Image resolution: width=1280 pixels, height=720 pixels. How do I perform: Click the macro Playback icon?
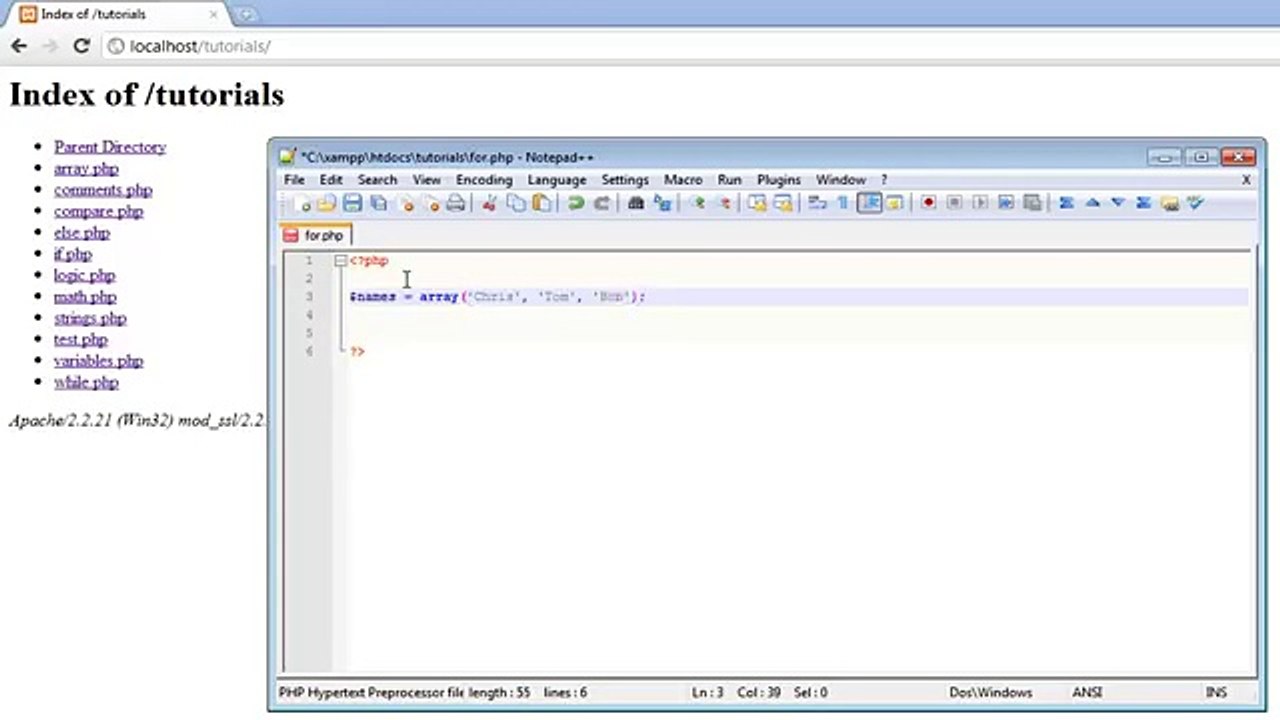(x=980, y=203)
